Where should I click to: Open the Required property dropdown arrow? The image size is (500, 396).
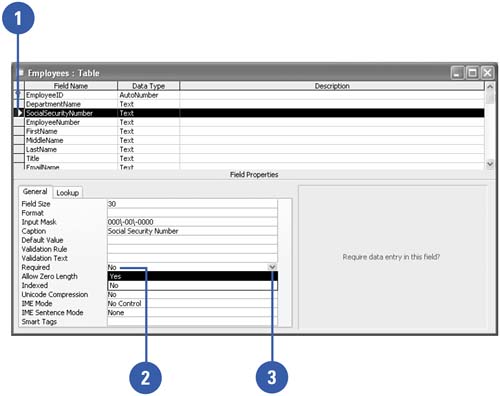[272, 267]
